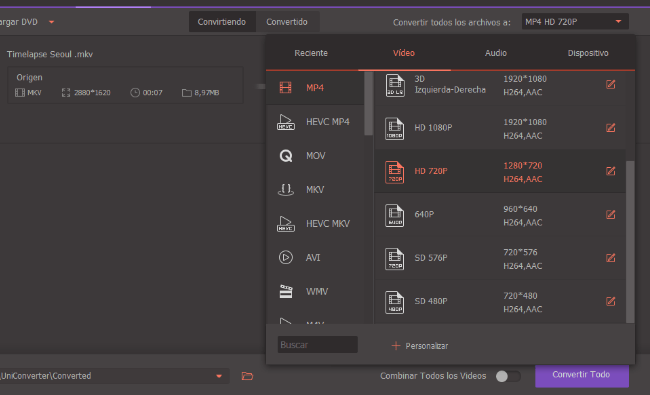The image size is (650, 395).
Task: Open the Convirtiendo tab
Action: (x=222, y=22)
